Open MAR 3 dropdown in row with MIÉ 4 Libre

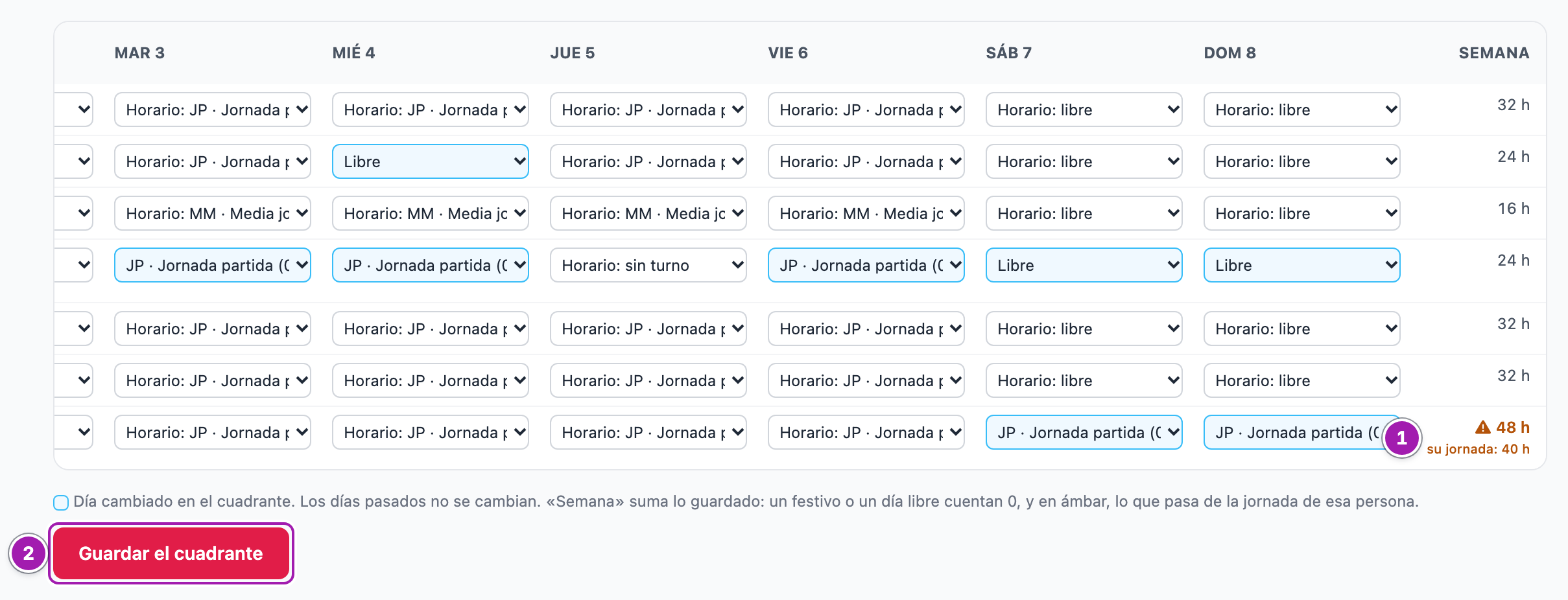pos(213,161)
